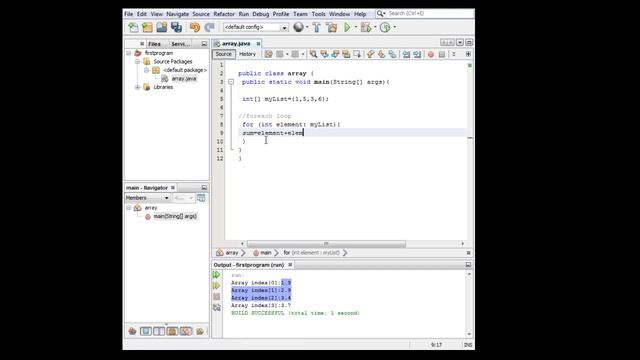
Task: Toggle Show Non-Public Members filter in Navigator
Action: coord(172,331)
